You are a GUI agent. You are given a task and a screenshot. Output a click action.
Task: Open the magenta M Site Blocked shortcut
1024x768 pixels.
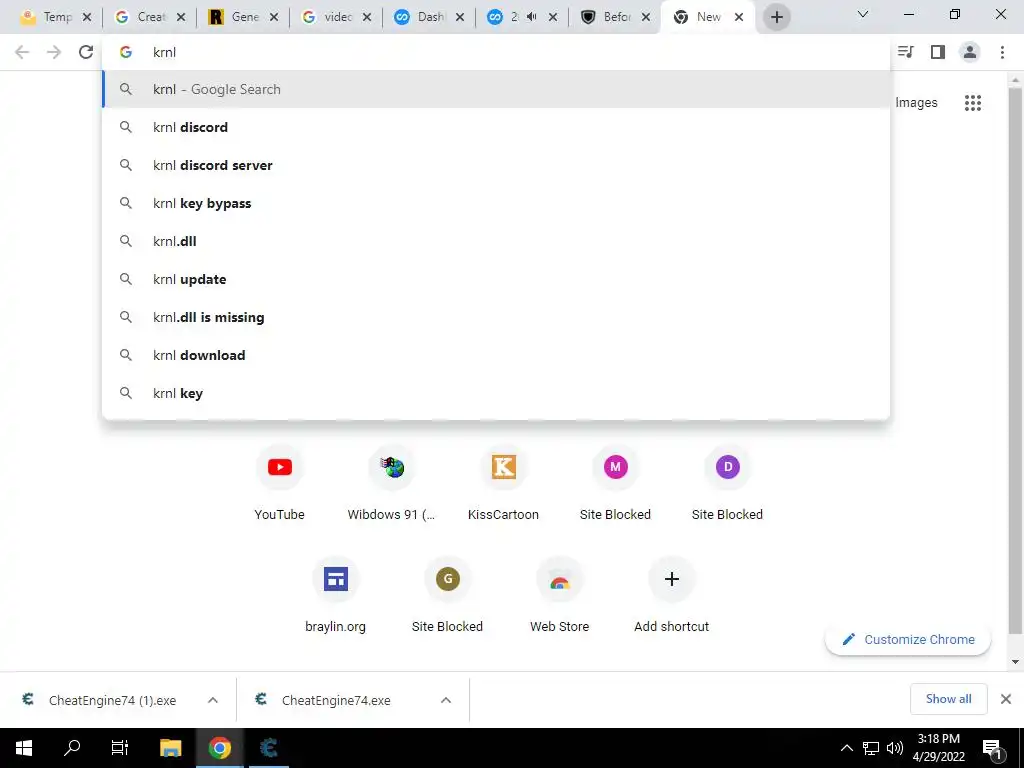point(615,483)
